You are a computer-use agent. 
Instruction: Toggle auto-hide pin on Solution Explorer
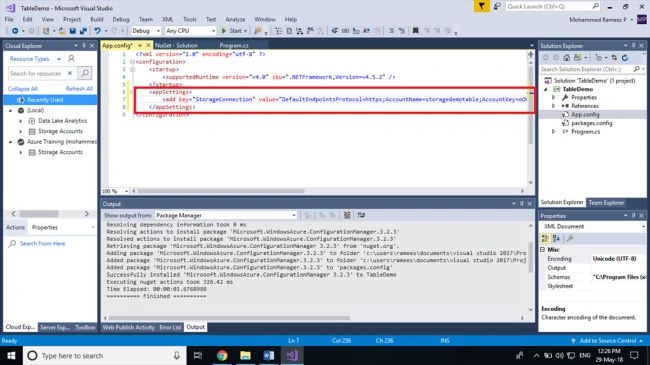pos(633,46)
